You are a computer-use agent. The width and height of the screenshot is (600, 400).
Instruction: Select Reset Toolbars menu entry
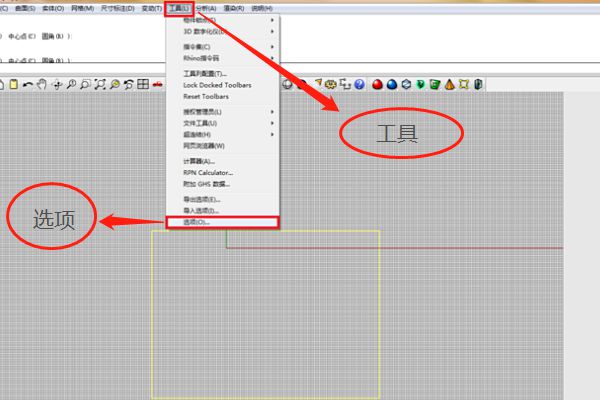[x=222, y=96]
